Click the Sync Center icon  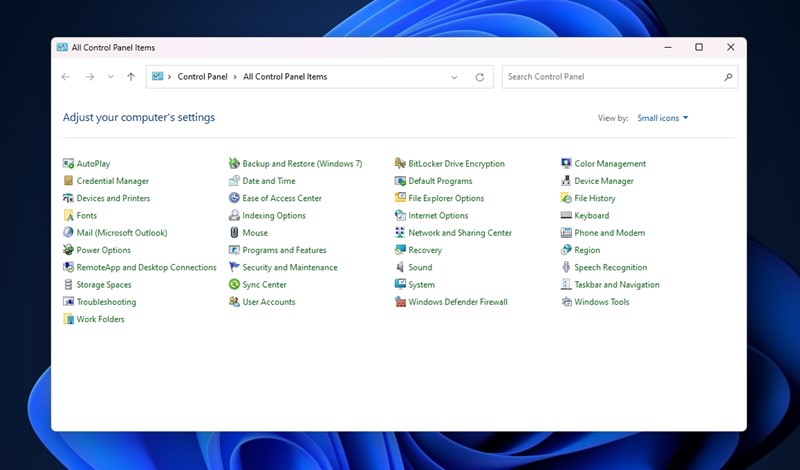(x=234, y=285)
